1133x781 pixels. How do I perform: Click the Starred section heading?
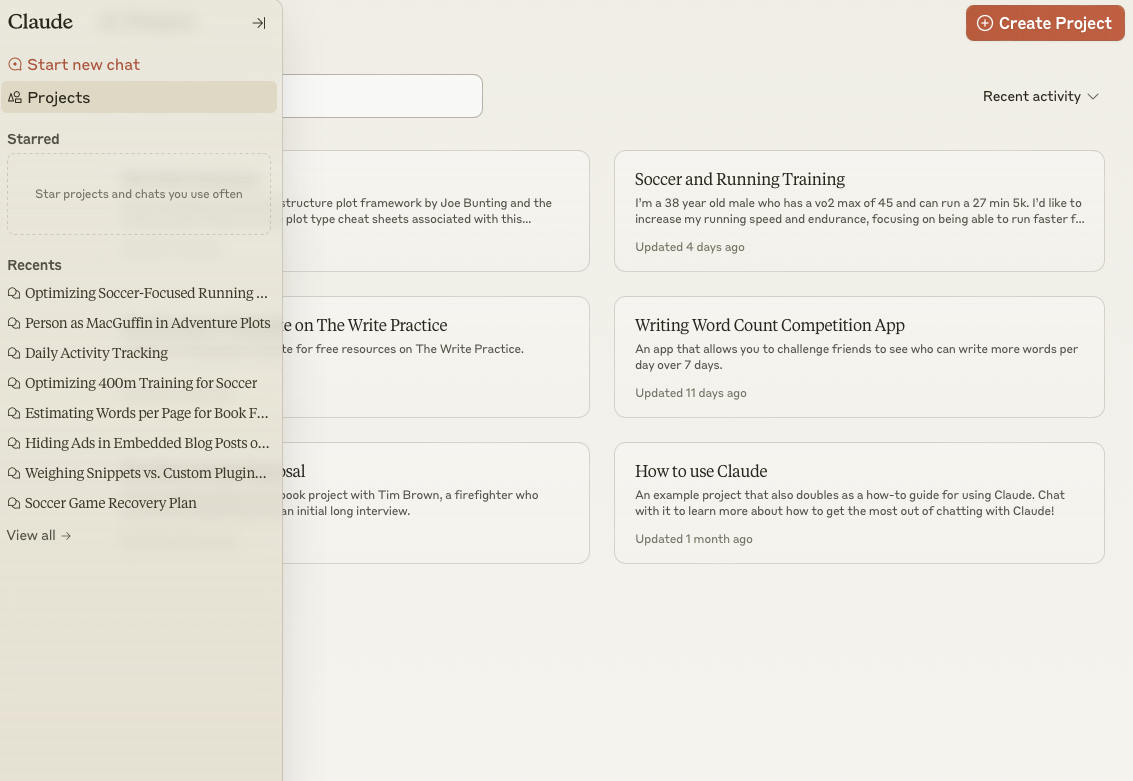pyautogui.click(x=33, y=139)
